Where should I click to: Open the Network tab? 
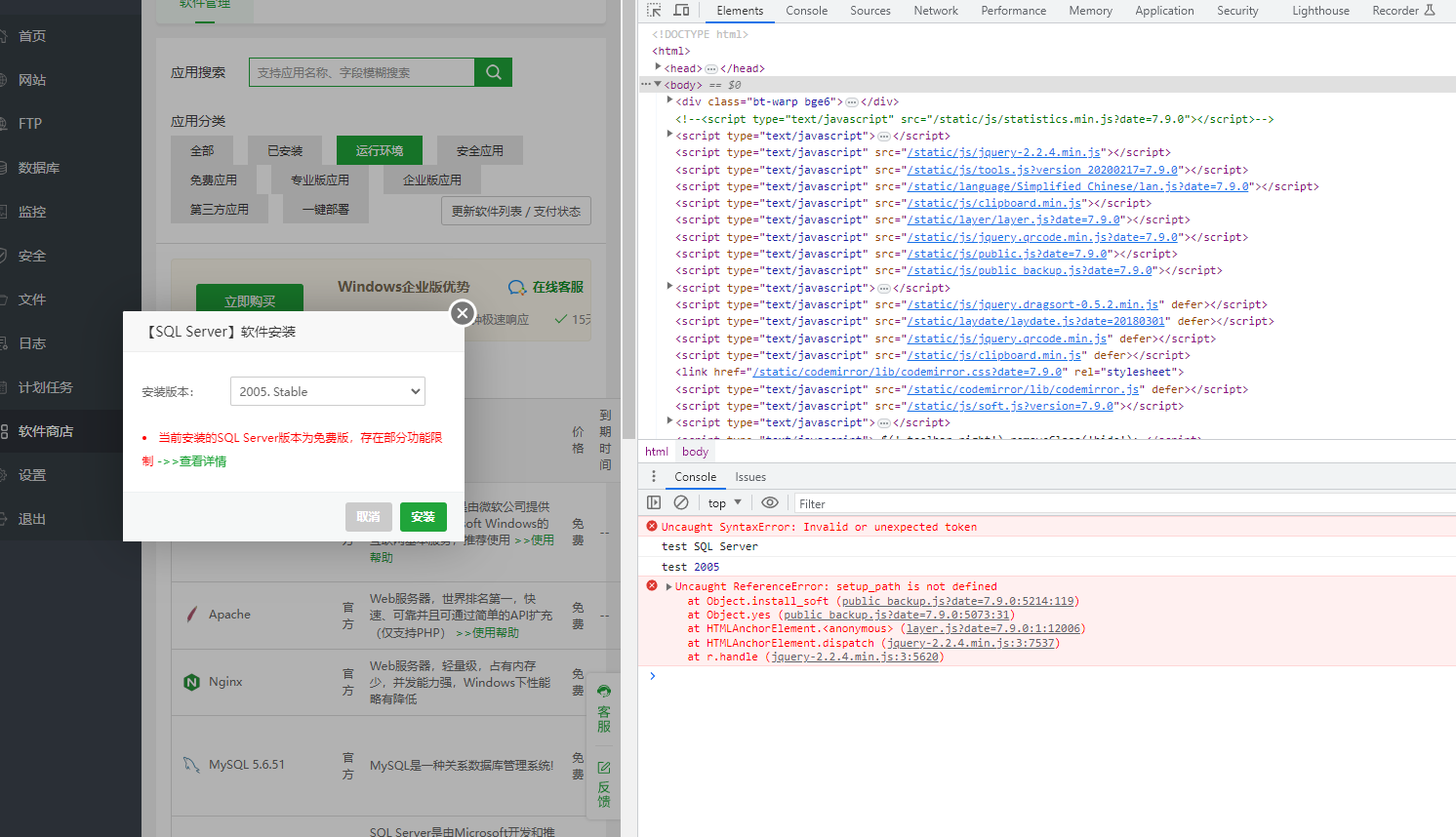936,11
